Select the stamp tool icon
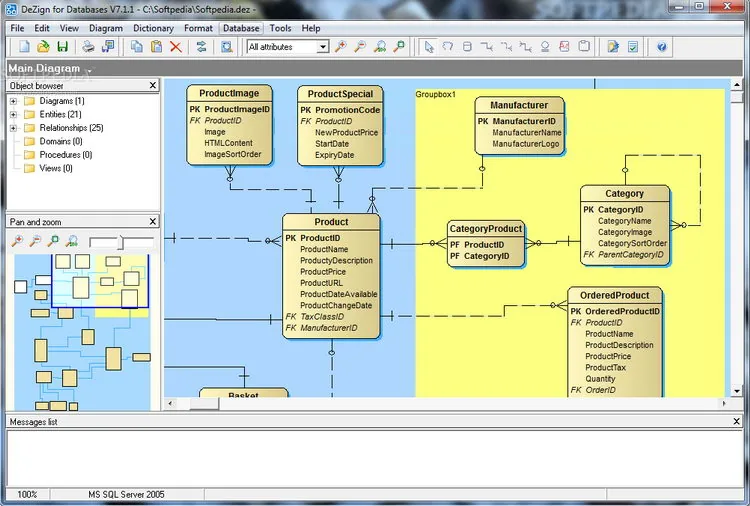This screenshot has height=506, width=750. 545,47
